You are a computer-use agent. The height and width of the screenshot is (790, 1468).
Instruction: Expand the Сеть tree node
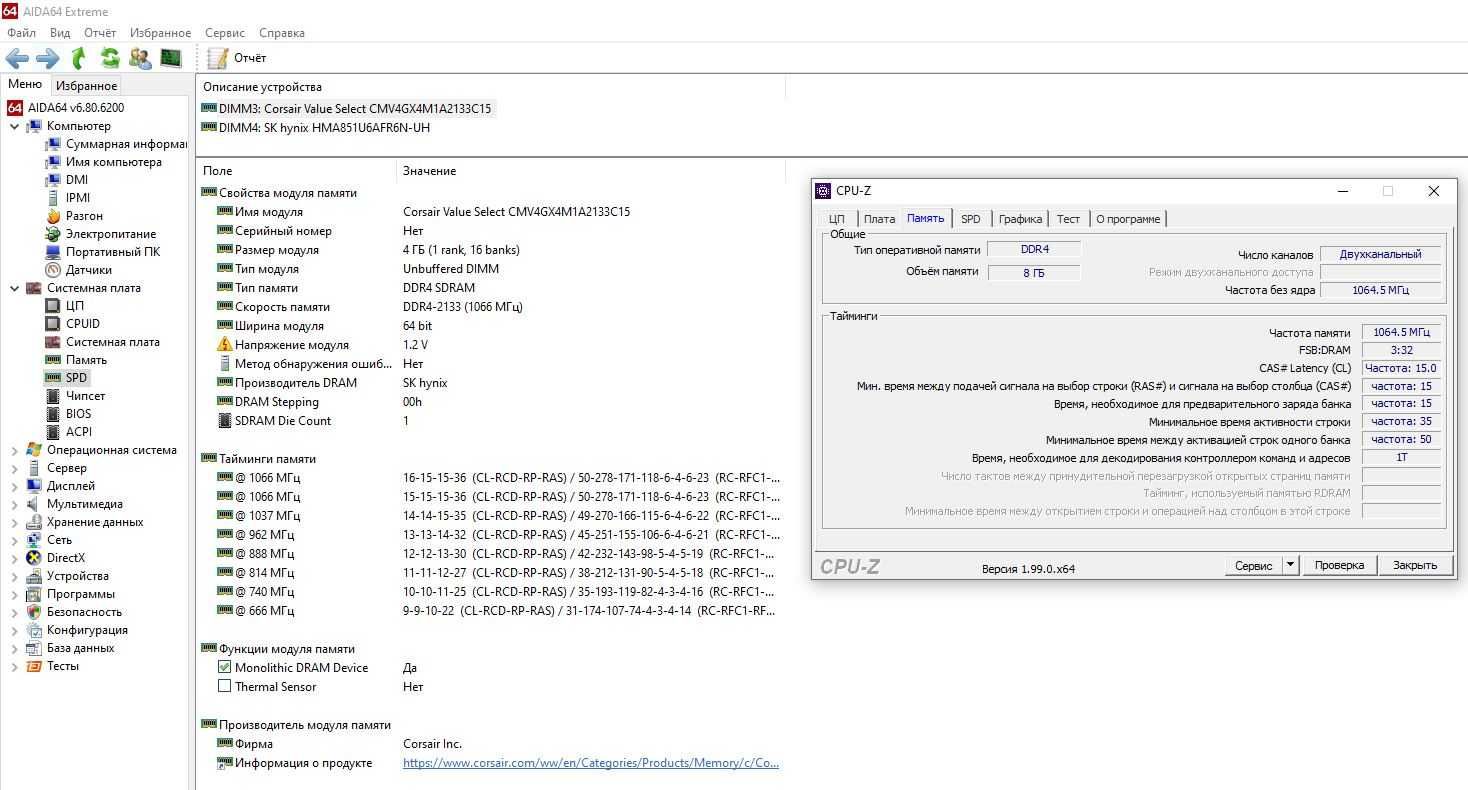(14, 540)
